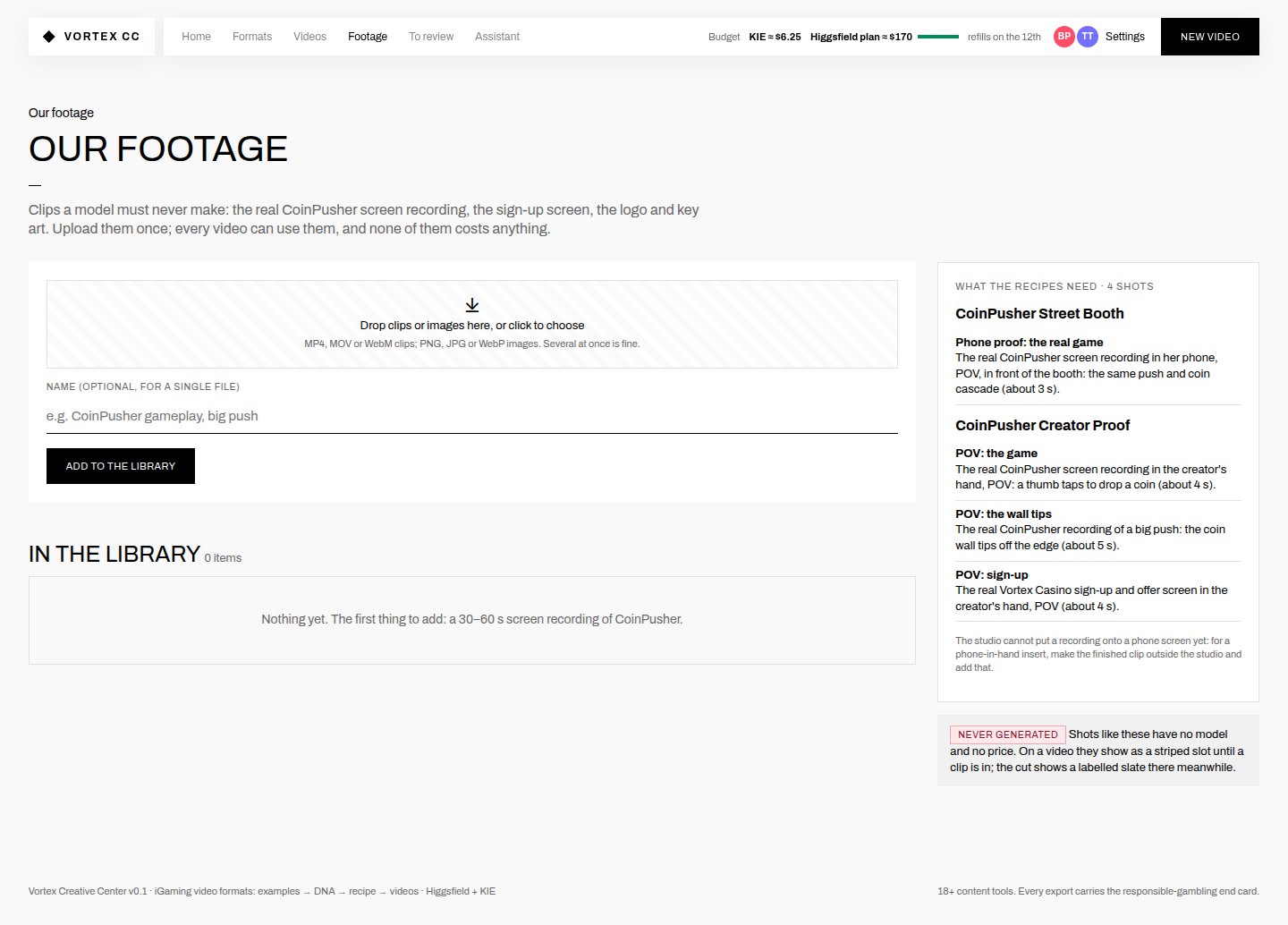This screenshot has height=925, width=1288.
Task: Switch to the Videos tab
Action: point(309,37)
